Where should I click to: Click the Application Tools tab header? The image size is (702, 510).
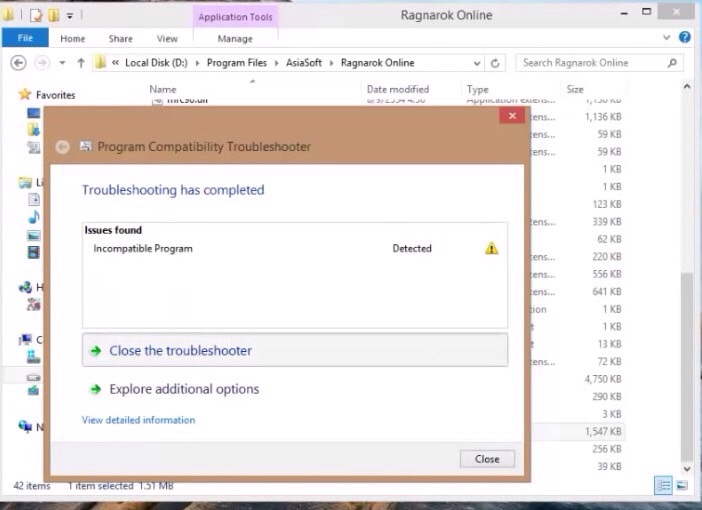(x=235, y=17)
